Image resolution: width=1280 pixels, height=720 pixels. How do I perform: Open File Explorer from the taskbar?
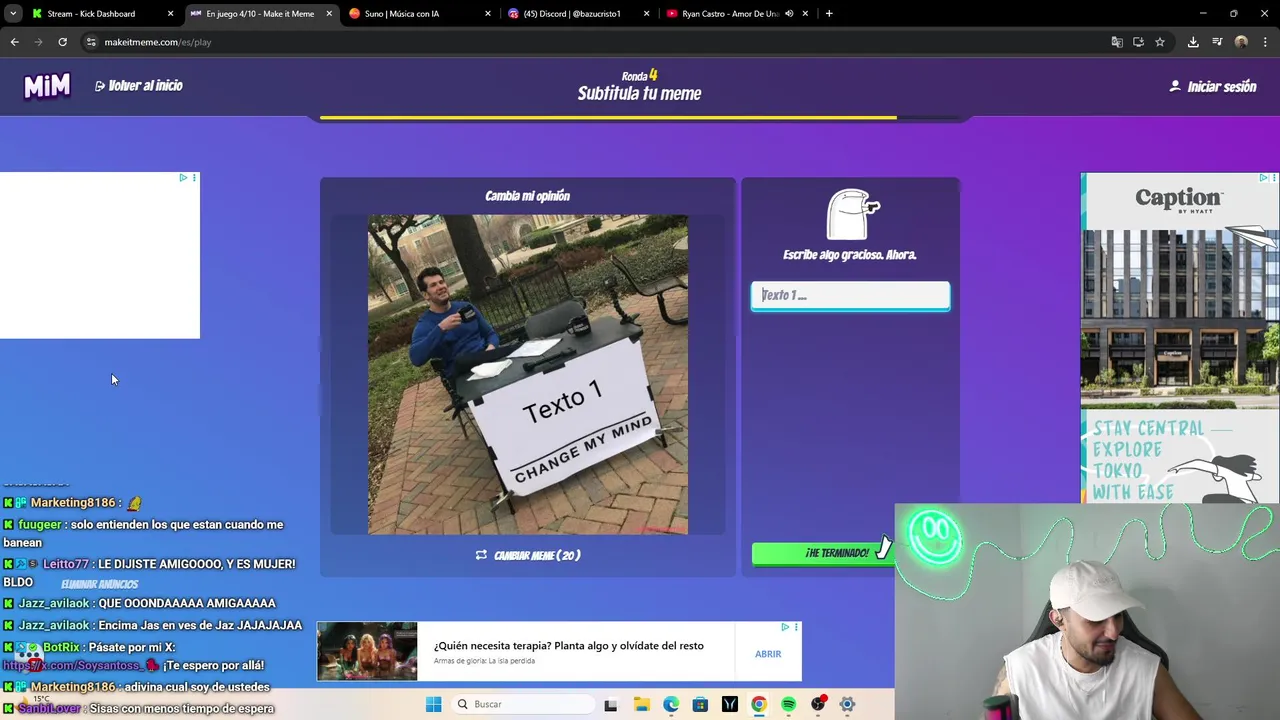(641, 705)
